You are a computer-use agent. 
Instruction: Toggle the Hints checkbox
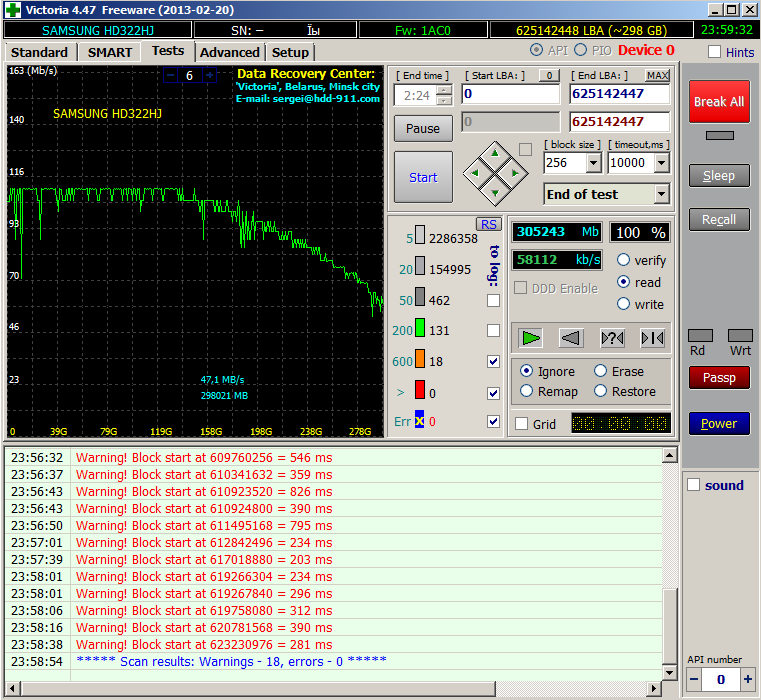point(714,52)
